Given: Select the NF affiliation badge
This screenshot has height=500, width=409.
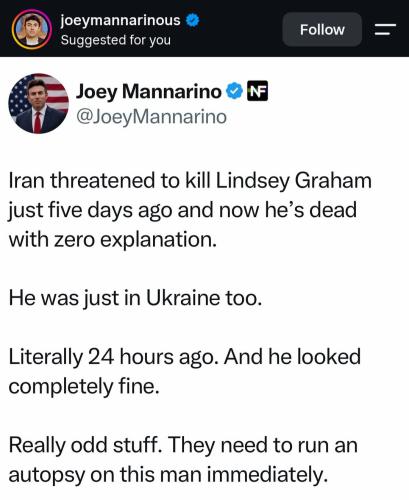Looking at the screenshot, I should [257, 91].
